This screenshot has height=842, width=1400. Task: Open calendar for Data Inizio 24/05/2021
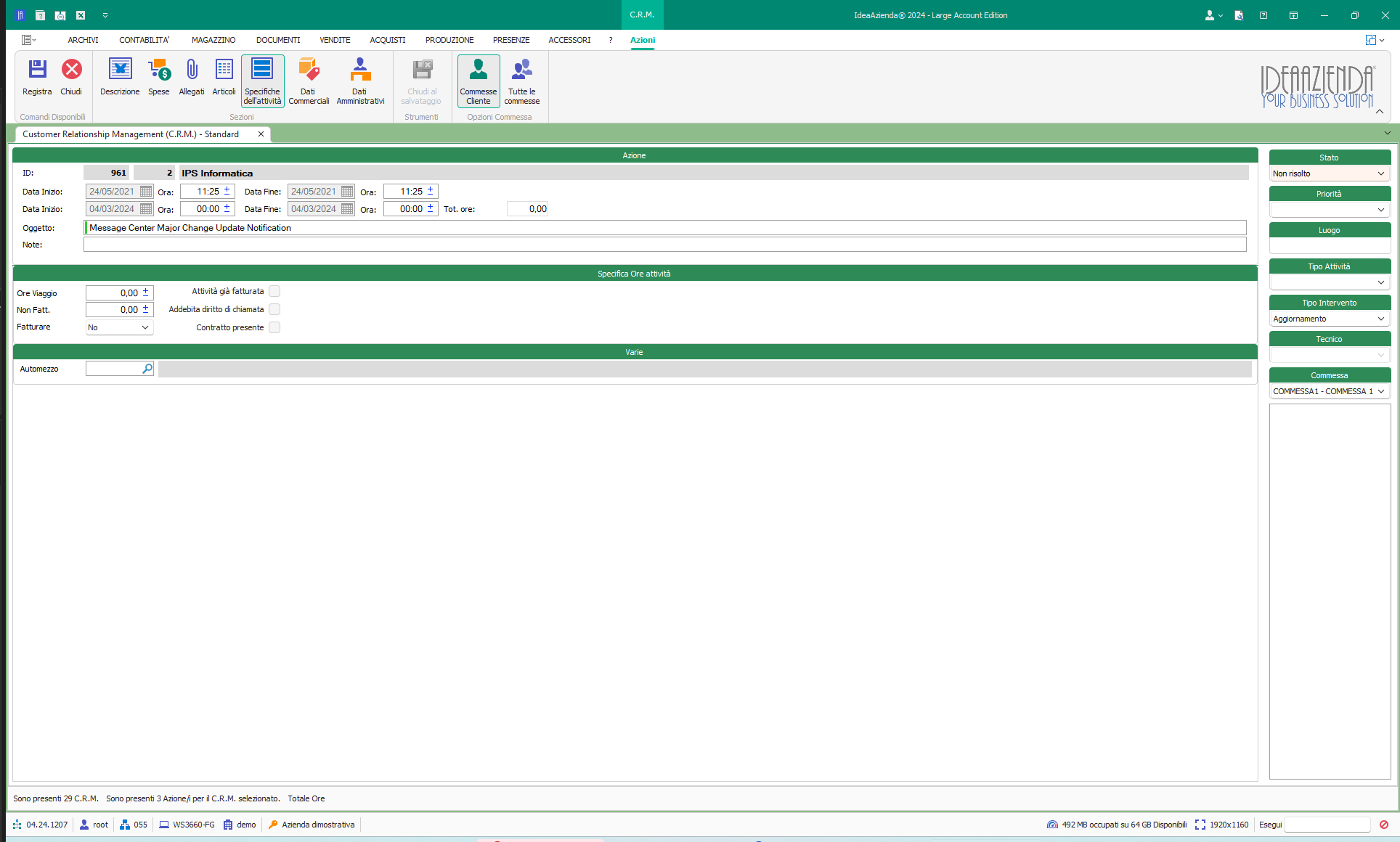coord(146,192)
